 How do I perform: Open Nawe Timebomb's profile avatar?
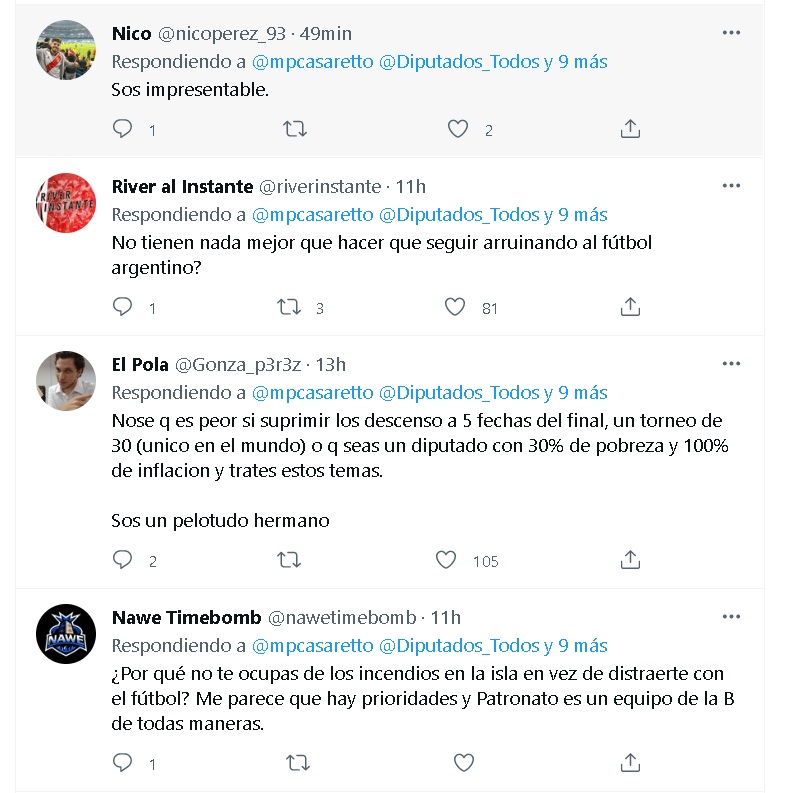click(66, 634)
